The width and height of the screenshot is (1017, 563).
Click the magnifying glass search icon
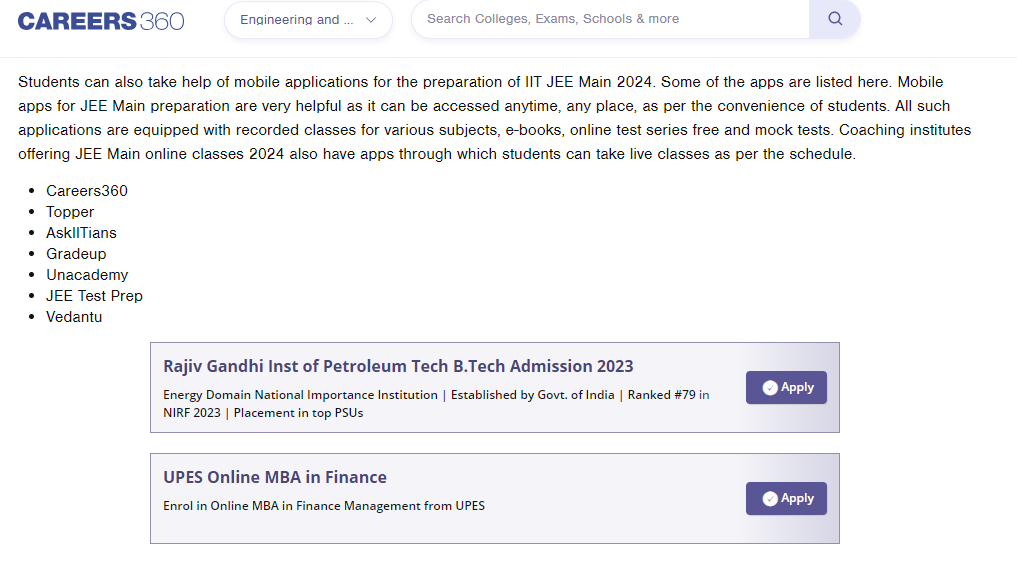pos(835,19)
